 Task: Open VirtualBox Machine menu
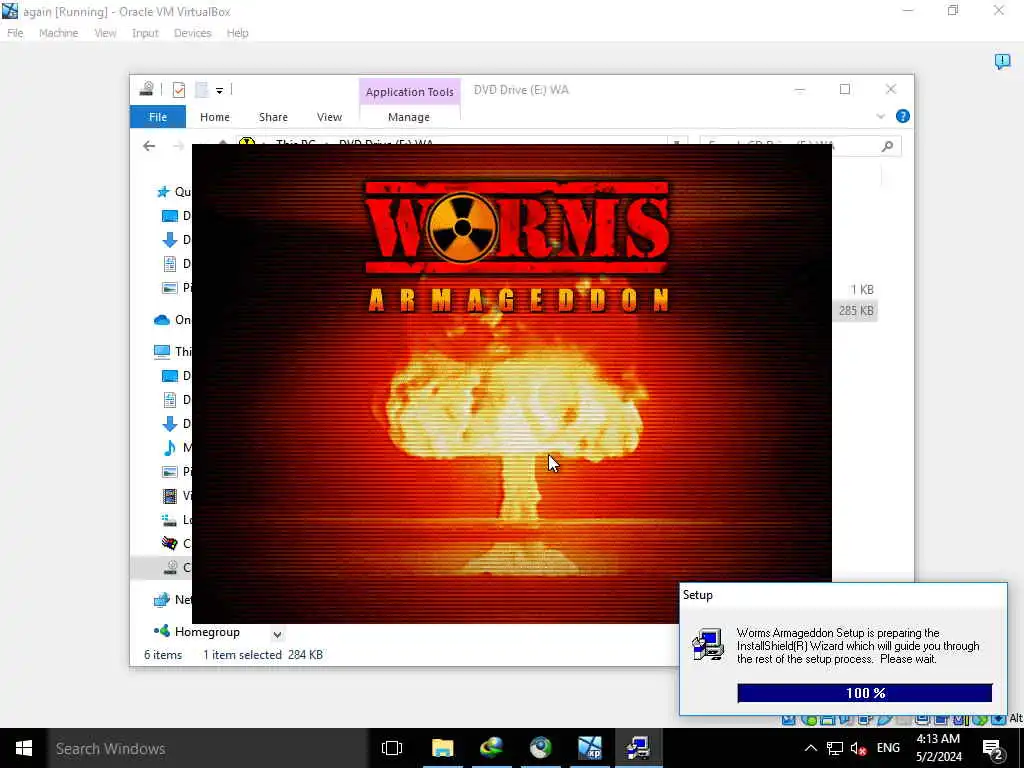(x=58, y=33)
